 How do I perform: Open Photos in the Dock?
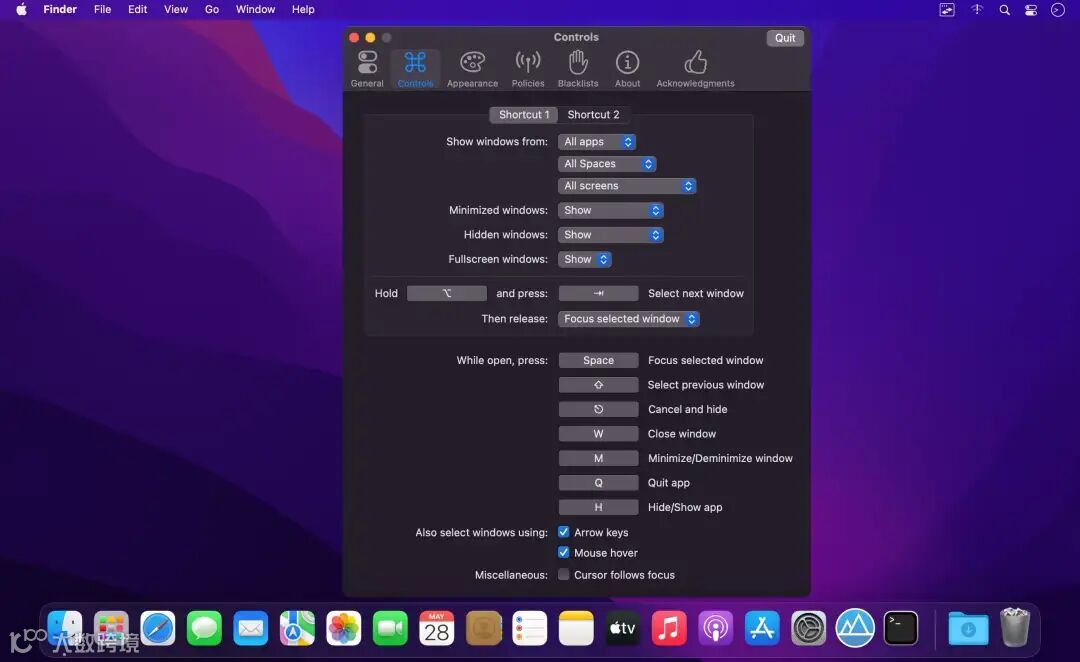pos(344,628)
